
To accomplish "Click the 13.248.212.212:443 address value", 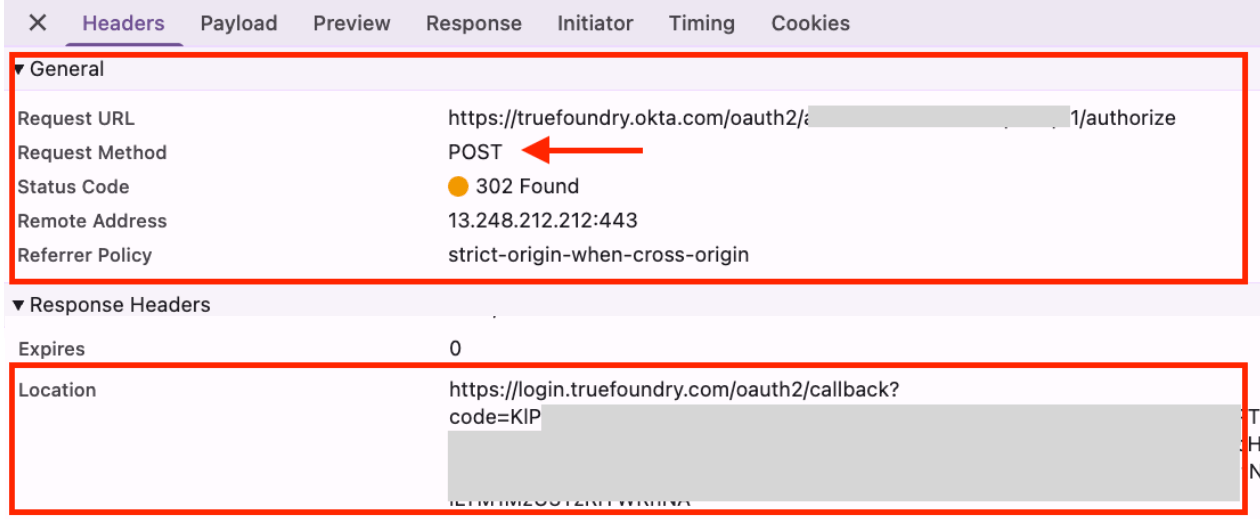I will pos(543,220).
